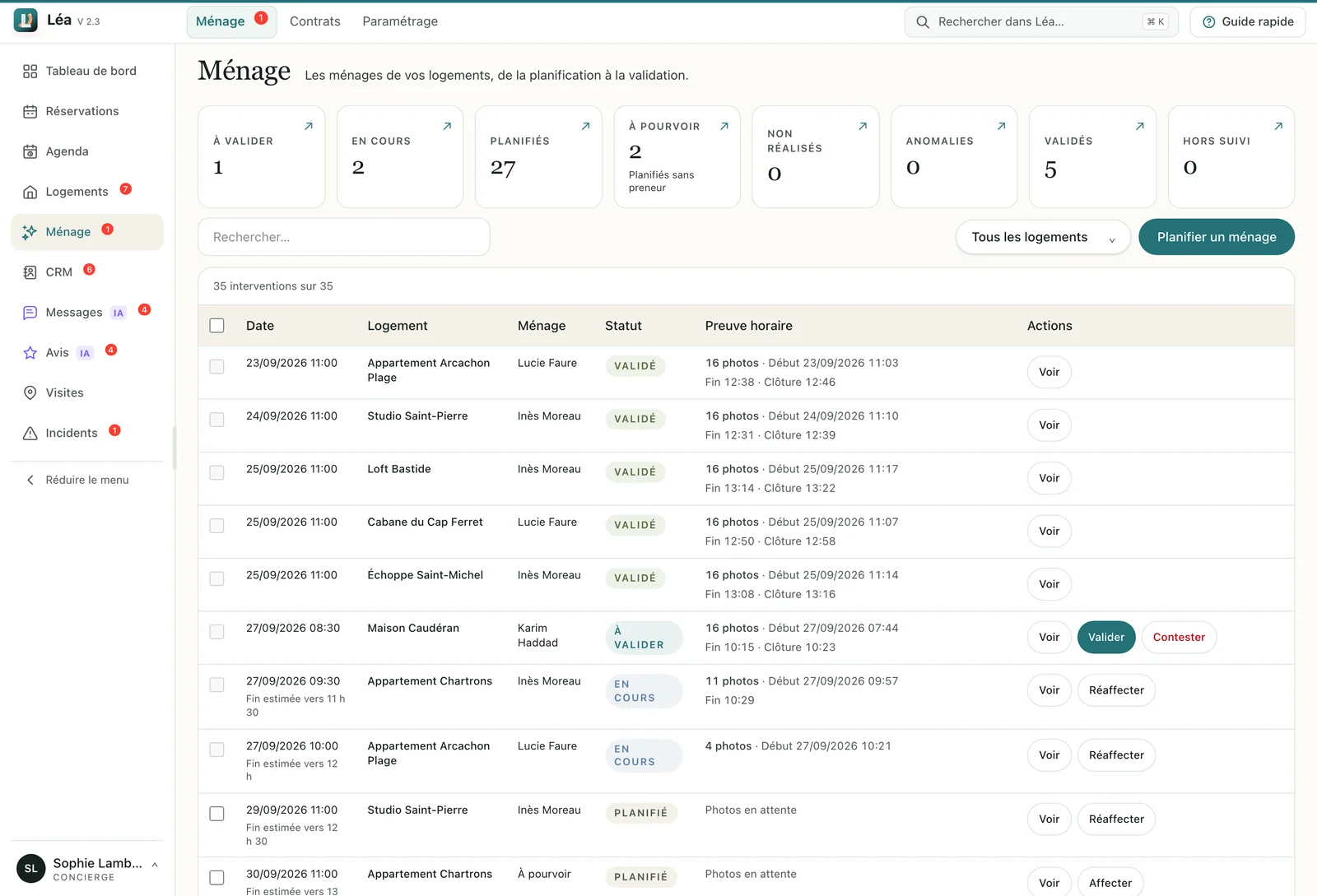Viewport: 1317px width, 896px height.
Task: Check the 30/09/2026 Appartement Chartrons row checkbox
Action: 216,878
